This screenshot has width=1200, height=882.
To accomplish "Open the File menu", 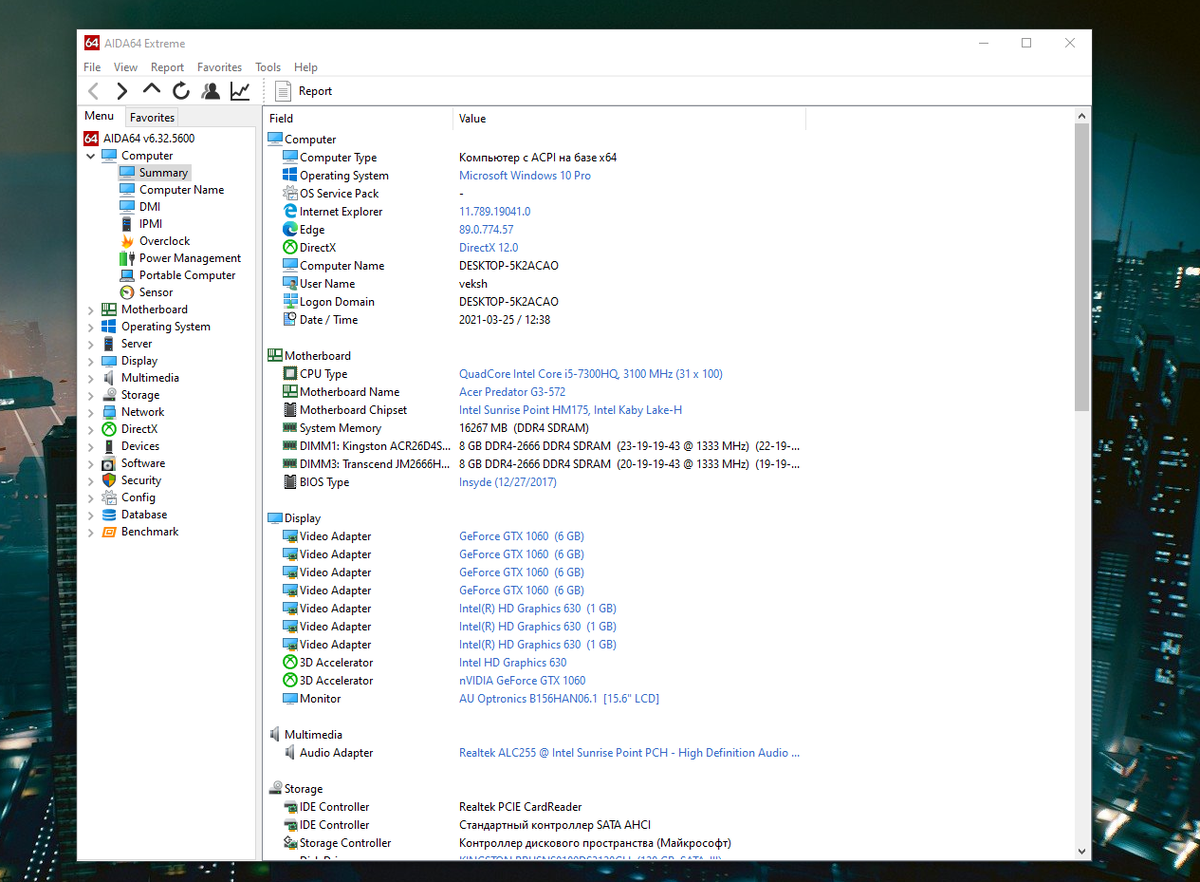I will pyautogui.click(x=92, y=67).
